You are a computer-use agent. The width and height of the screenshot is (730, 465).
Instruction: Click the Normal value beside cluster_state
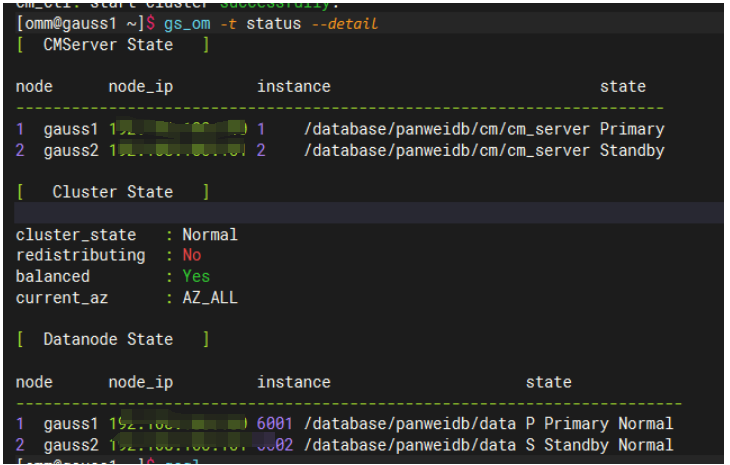[210, 235]
